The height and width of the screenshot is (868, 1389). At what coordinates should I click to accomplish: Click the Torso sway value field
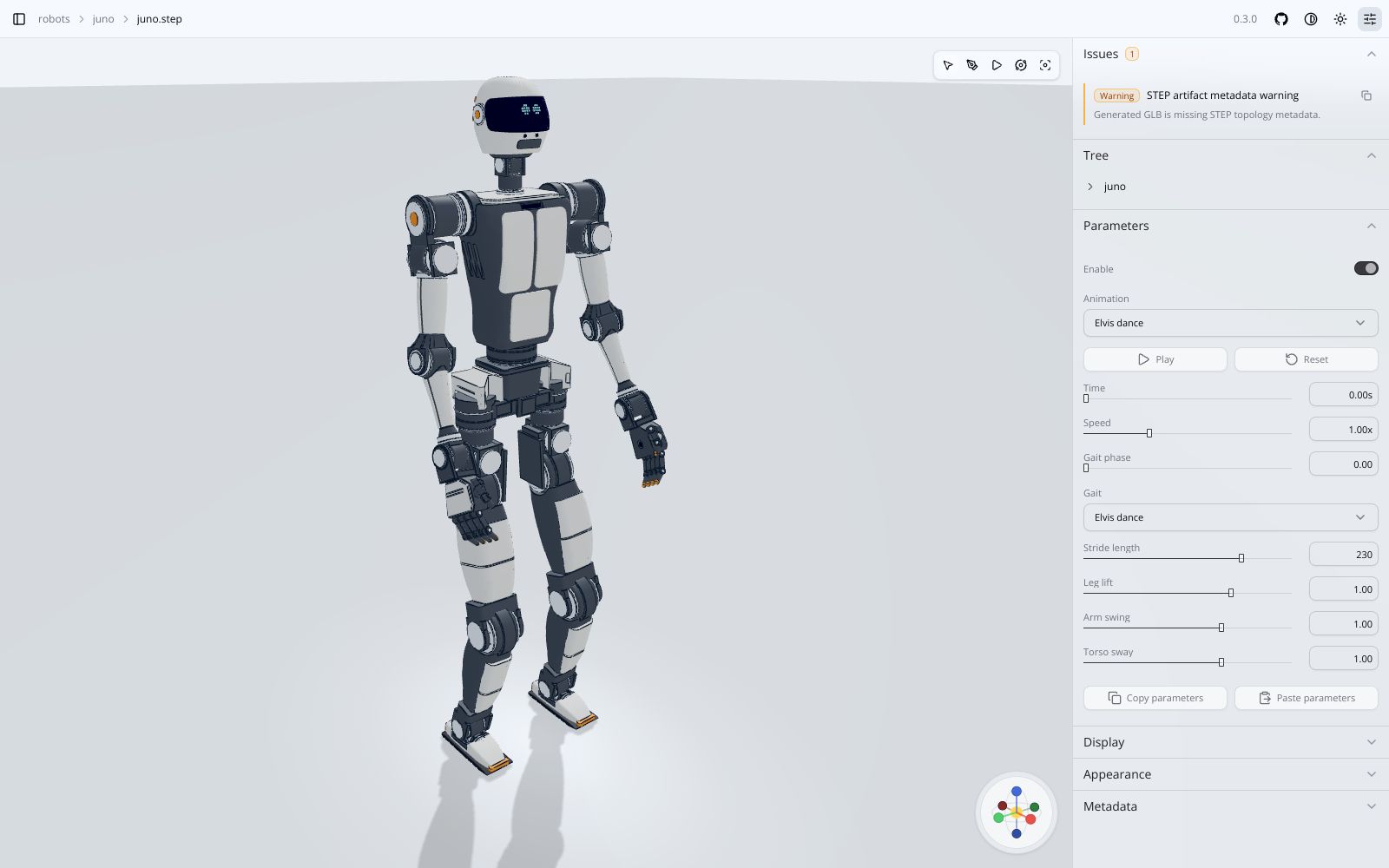[1343, 658]
